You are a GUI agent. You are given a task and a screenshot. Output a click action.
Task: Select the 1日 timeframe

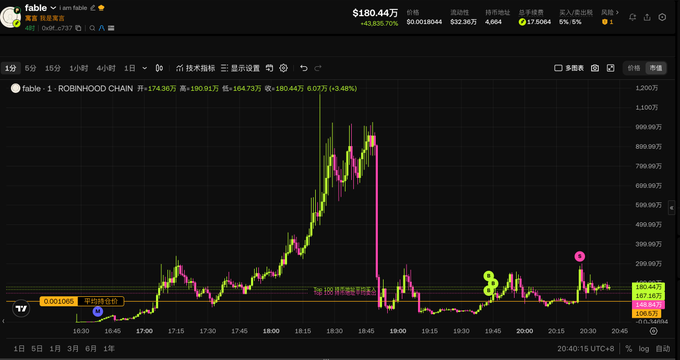tap(130, 68)
